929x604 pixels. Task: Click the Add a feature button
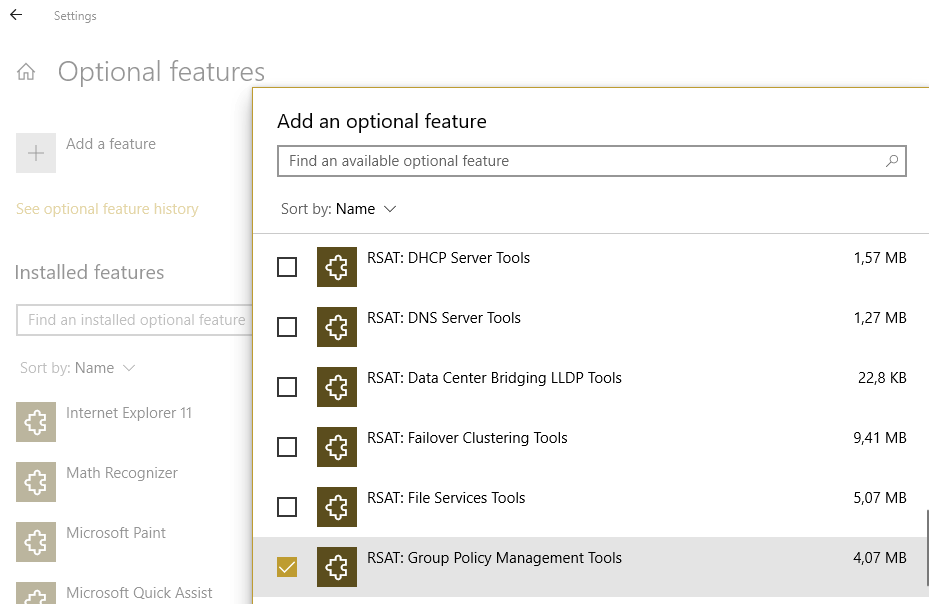coord(111,144)
